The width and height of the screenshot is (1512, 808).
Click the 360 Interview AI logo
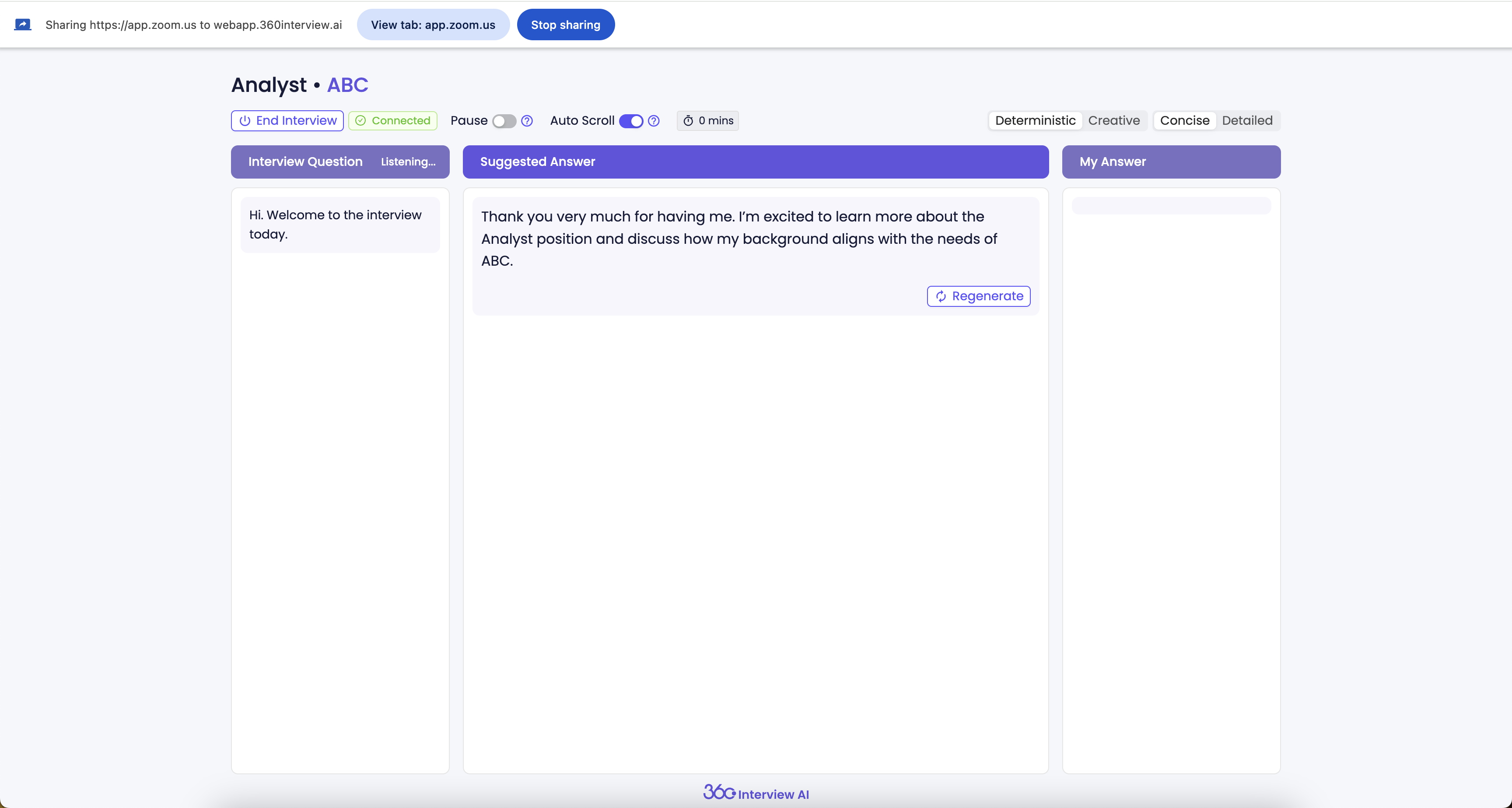tap(756, 793)
